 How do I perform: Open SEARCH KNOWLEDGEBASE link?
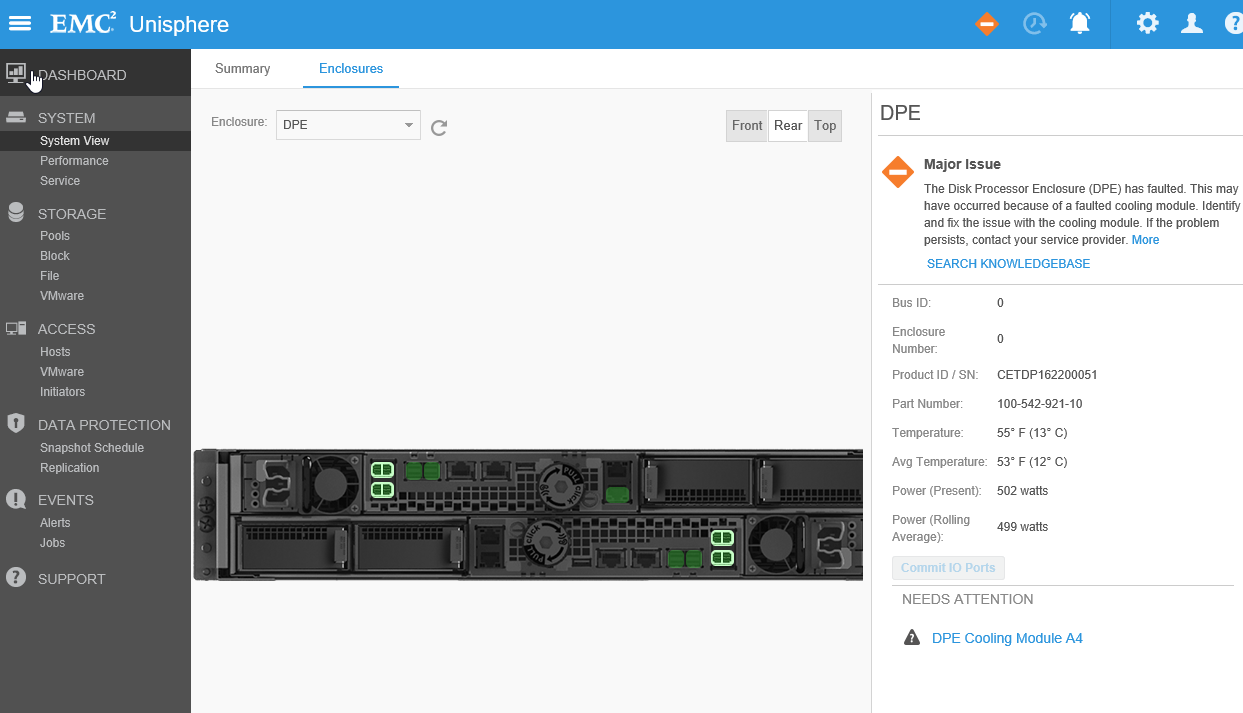[x=1008, y=263]
